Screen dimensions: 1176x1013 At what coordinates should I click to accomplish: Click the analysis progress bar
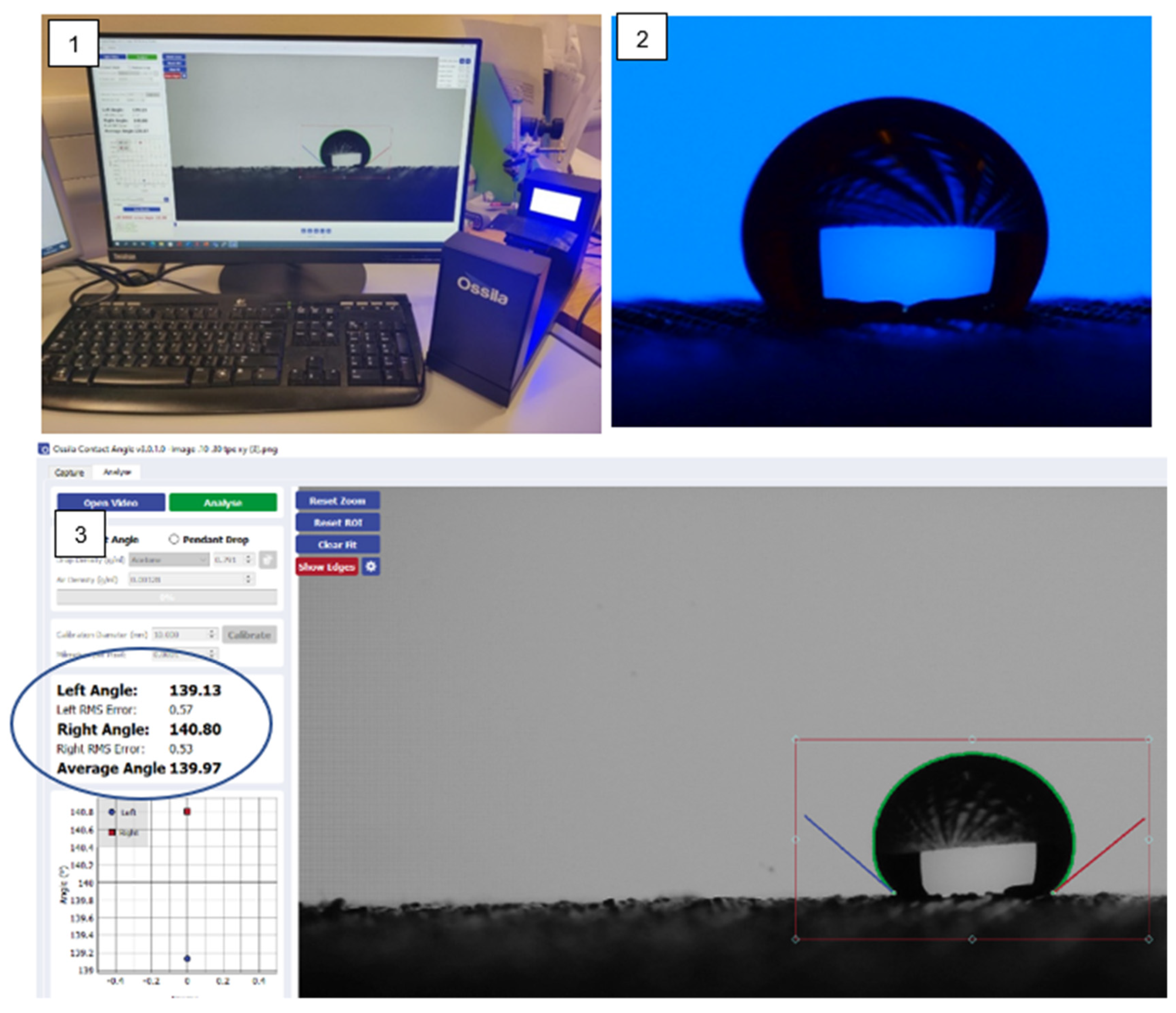coord(167,597)
